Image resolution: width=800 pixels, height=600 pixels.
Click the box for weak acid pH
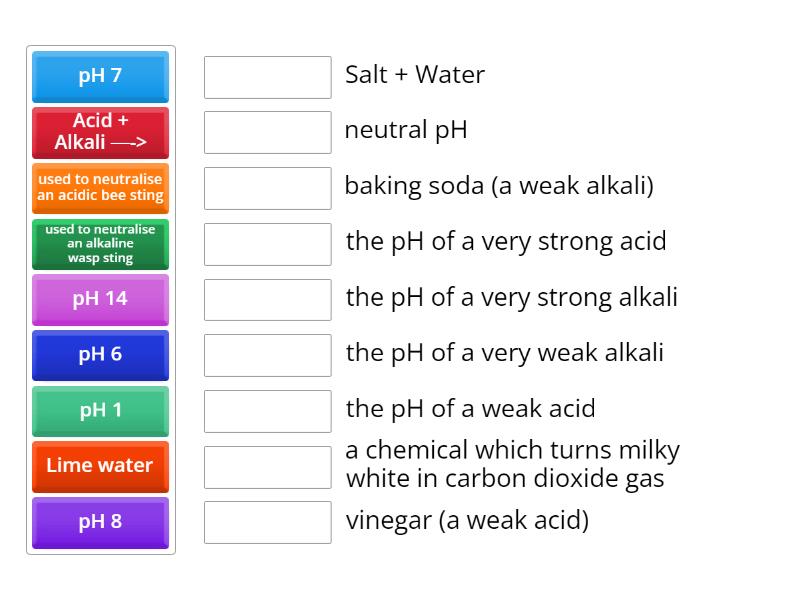pyautogui.click(x=266, y=411)
